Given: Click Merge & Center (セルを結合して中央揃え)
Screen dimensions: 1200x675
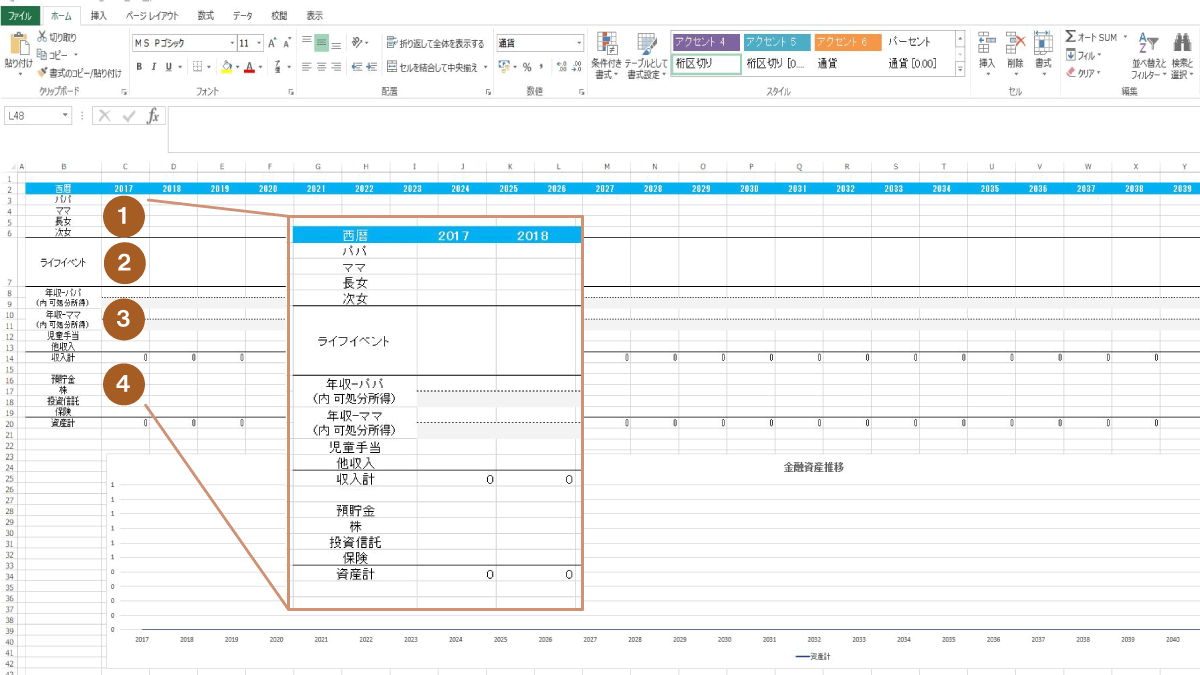Looking at the screenshot, I should coord(434,67).
